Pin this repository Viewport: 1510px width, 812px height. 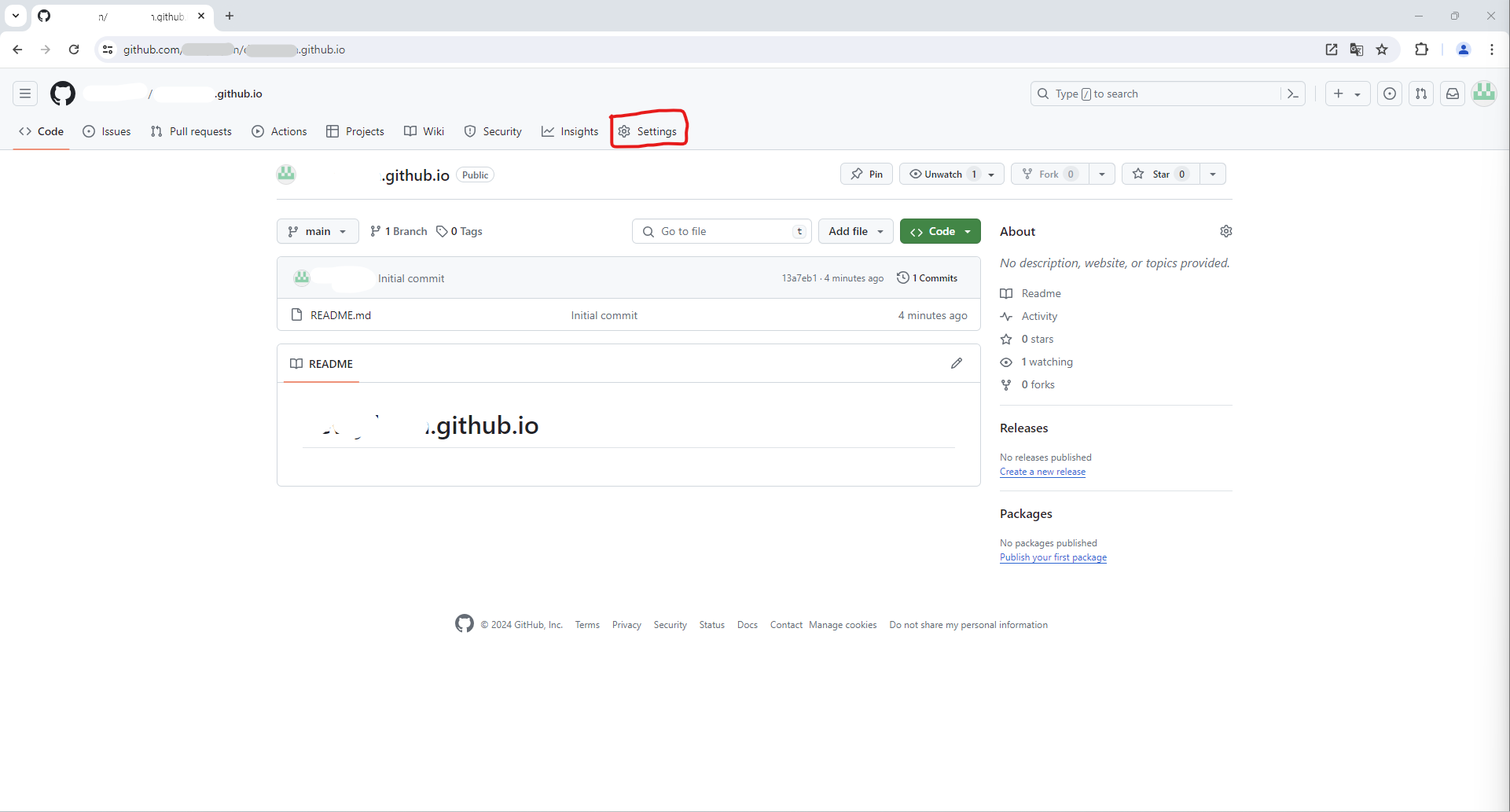pos(866,175)
